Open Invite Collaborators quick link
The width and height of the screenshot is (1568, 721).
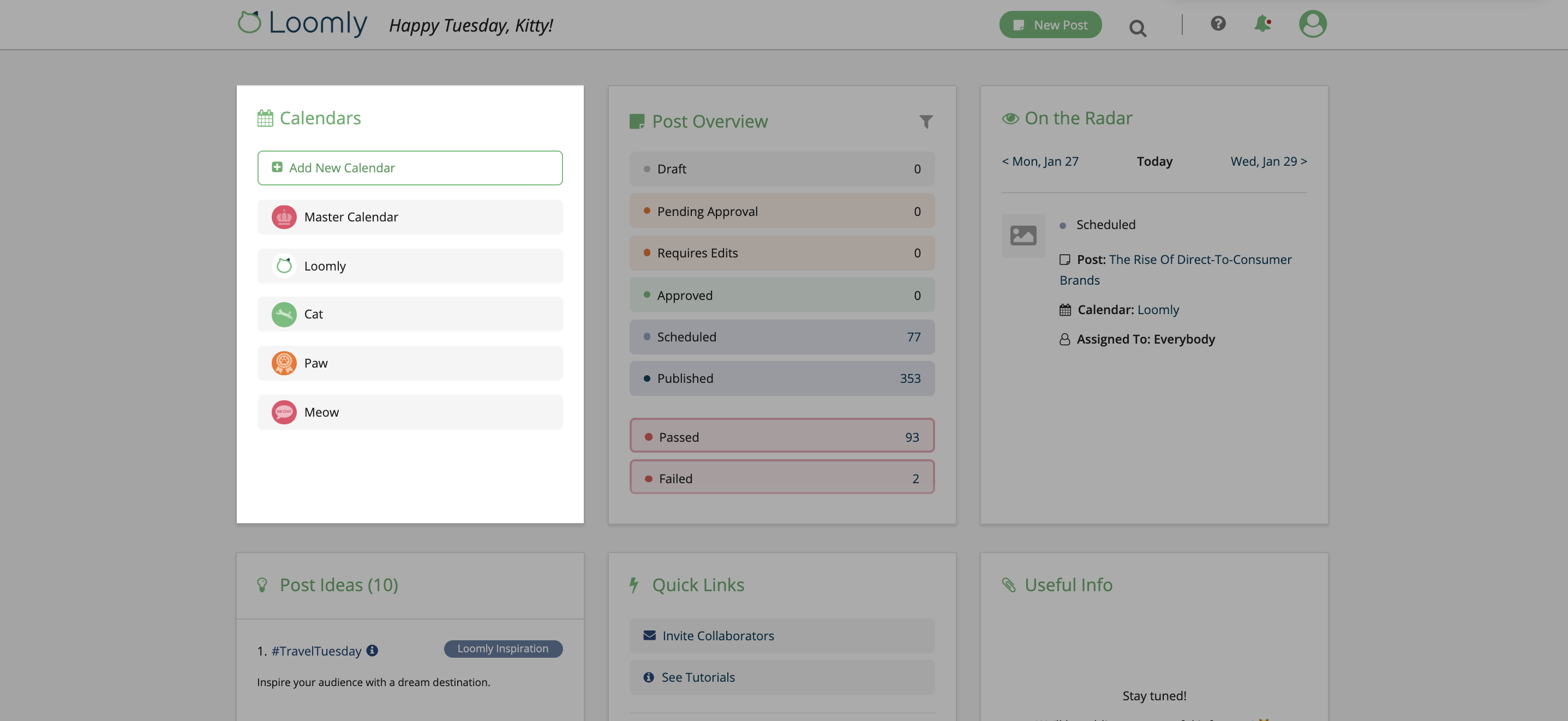pyautogui.click(x=782, y=636)
